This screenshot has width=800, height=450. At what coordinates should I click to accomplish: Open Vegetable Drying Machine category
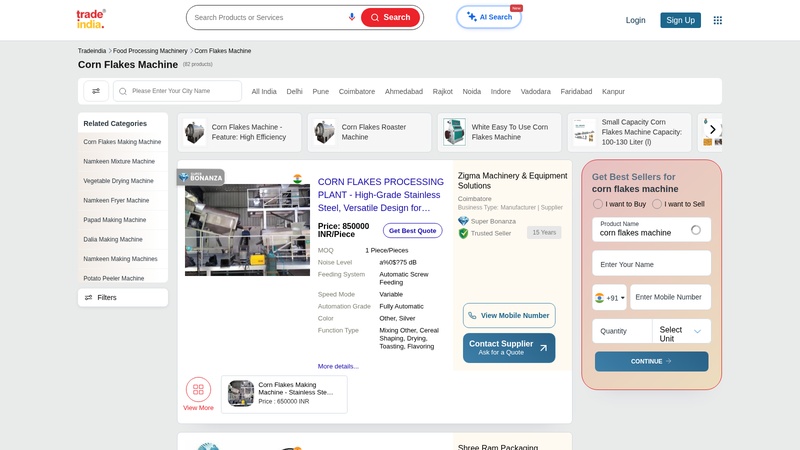[118, 181]
